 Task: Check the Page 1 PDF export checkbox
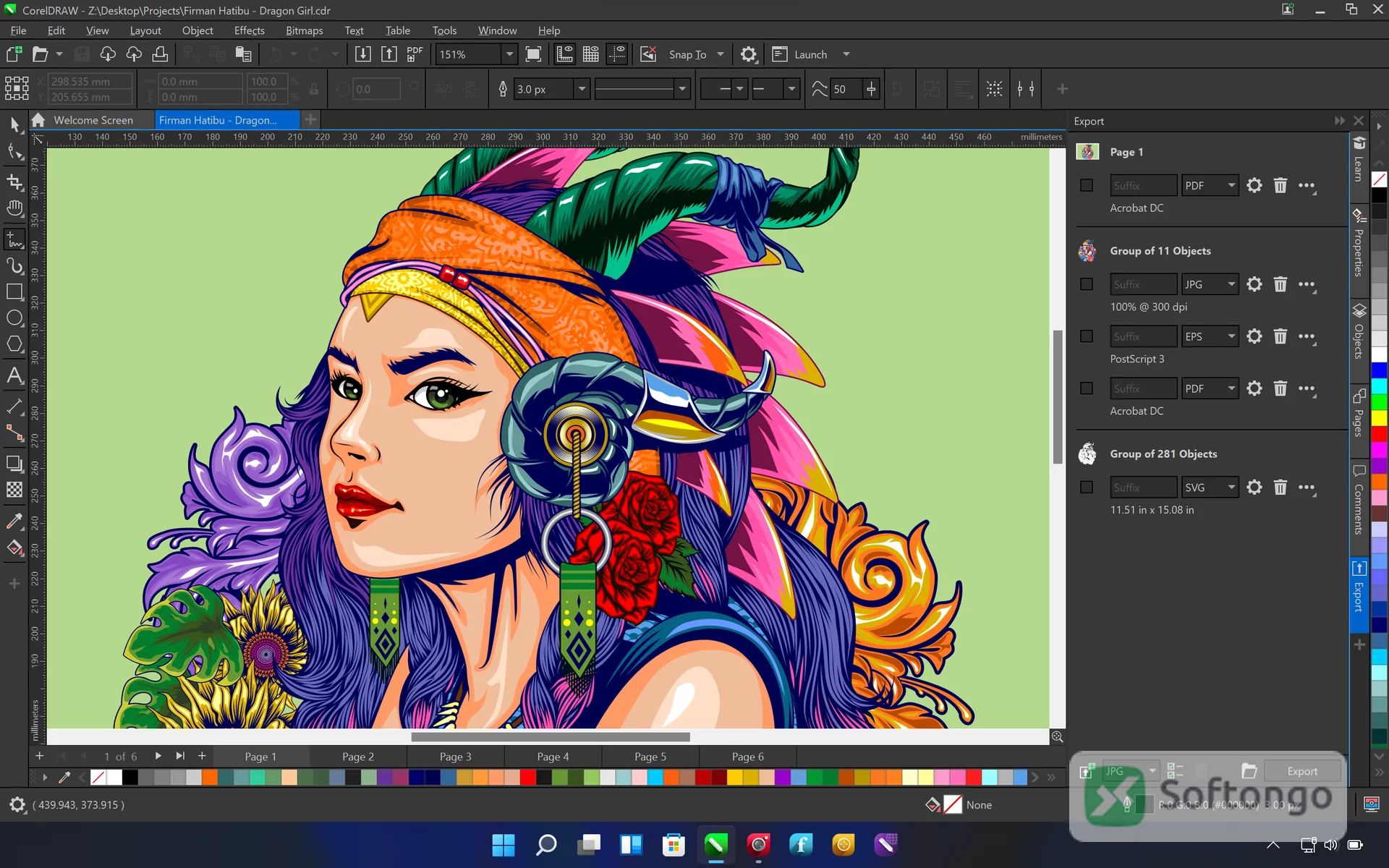(x=1087, y=185)
